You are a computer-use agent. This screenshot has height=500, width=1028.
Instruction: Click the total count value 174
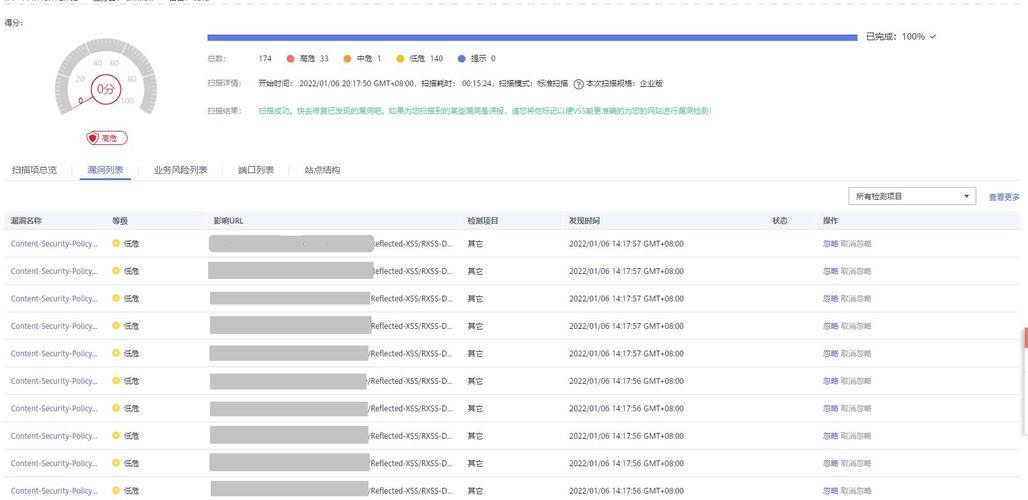coord(265,59)
